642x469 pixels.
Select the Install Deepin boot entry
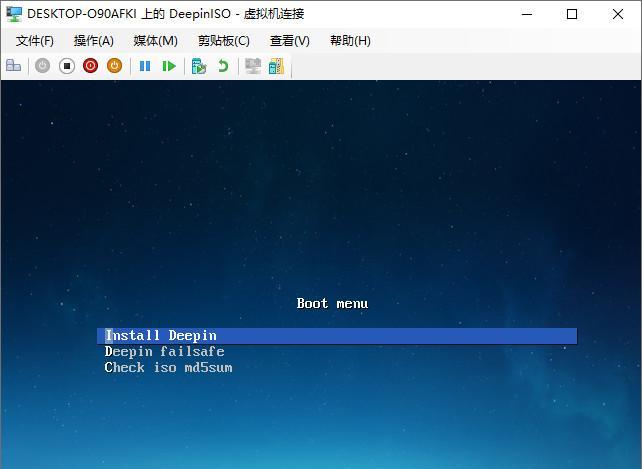[x=337, y=336]
